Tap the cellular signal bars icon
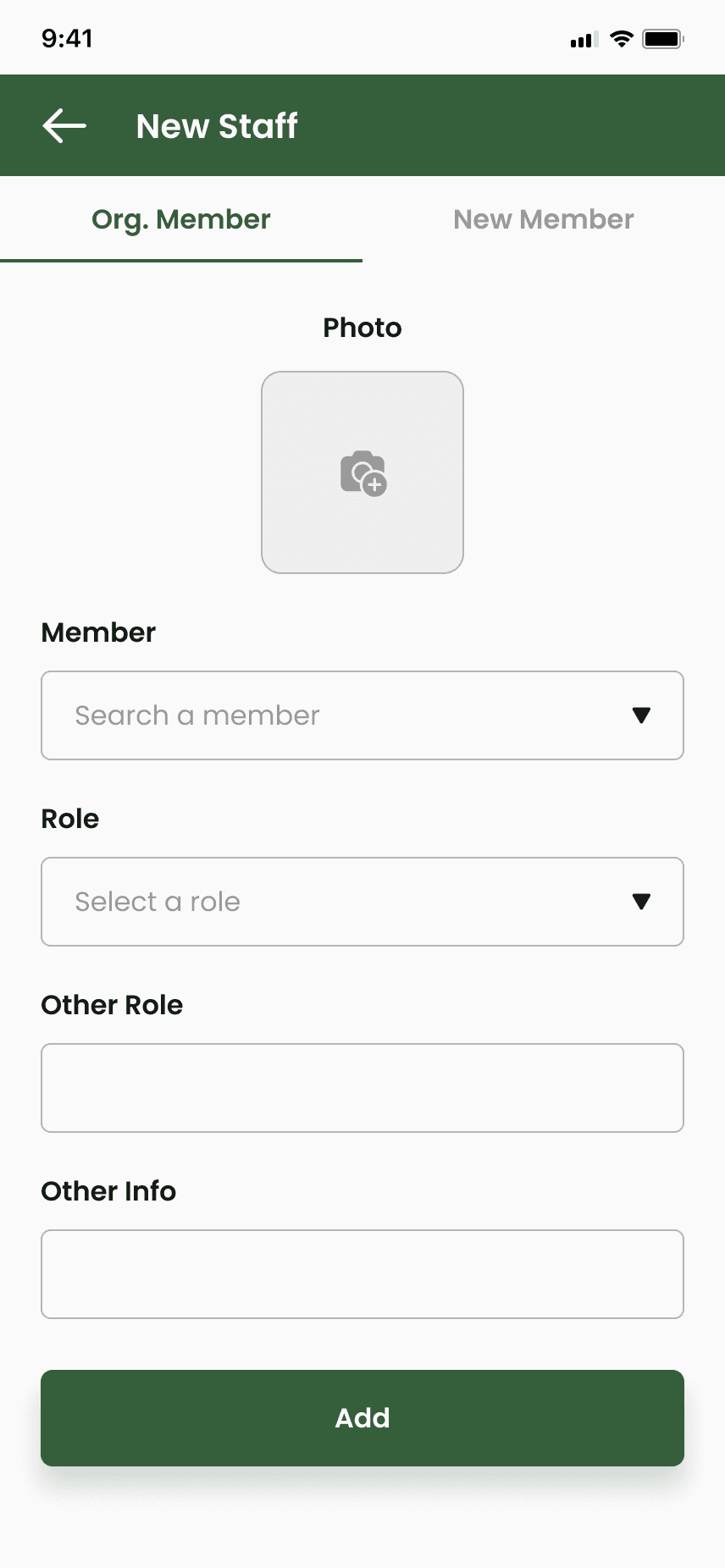This screenshot has width=725, height=1568. click(x=584, y=39)
